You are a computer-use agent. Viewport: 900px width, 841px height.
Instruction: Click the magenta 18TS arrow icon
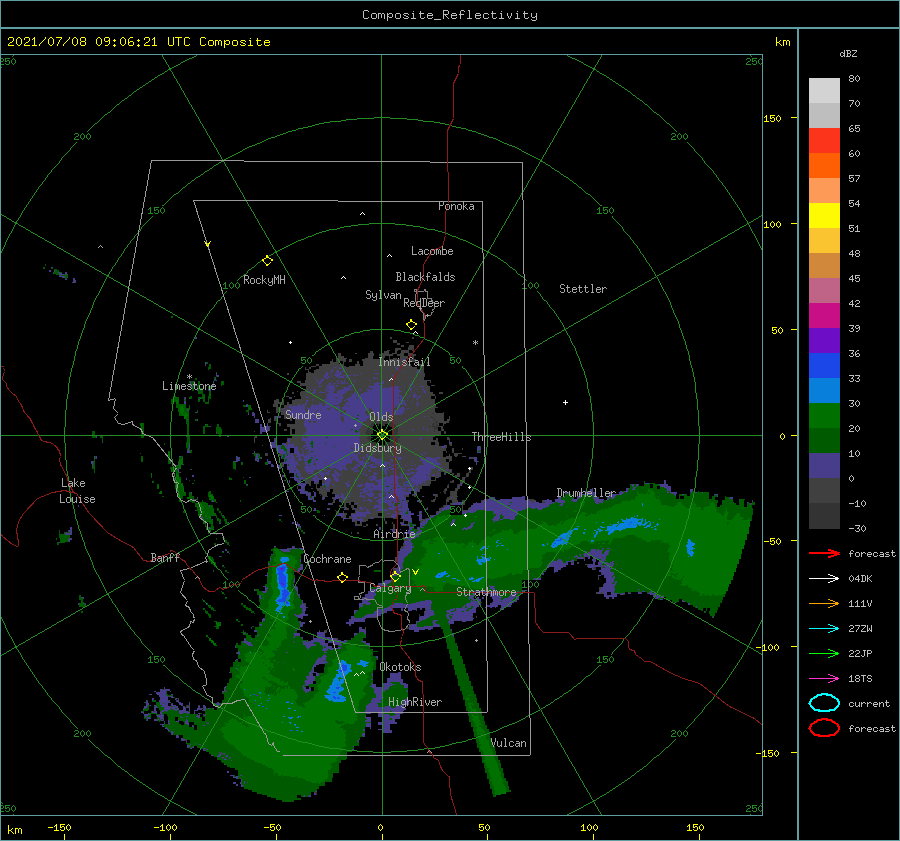point(824,679)
